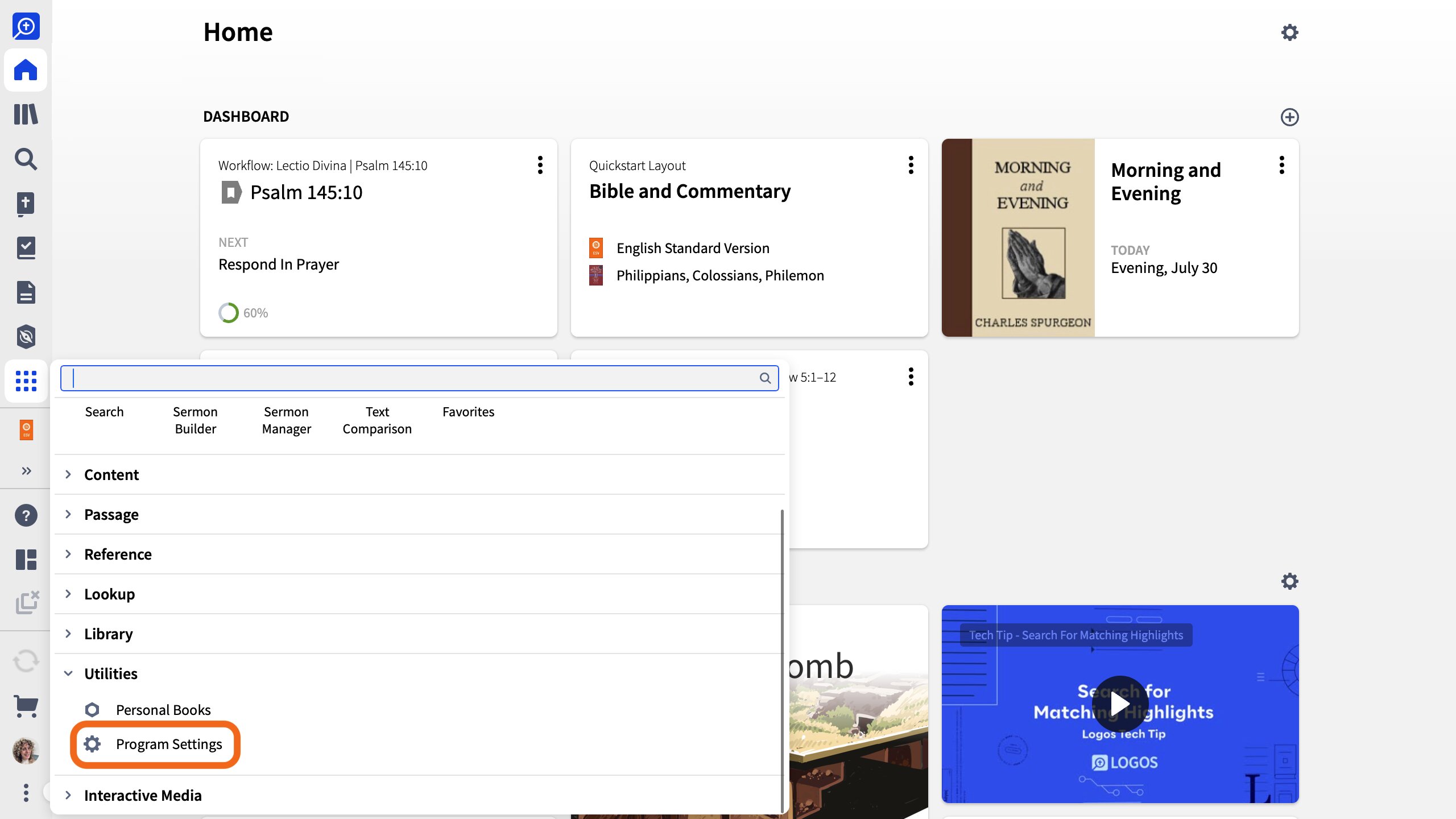Open options menu on Bible and Commentary card
The height and width of the screenshot is (819, 1456).
pos(911,165)
